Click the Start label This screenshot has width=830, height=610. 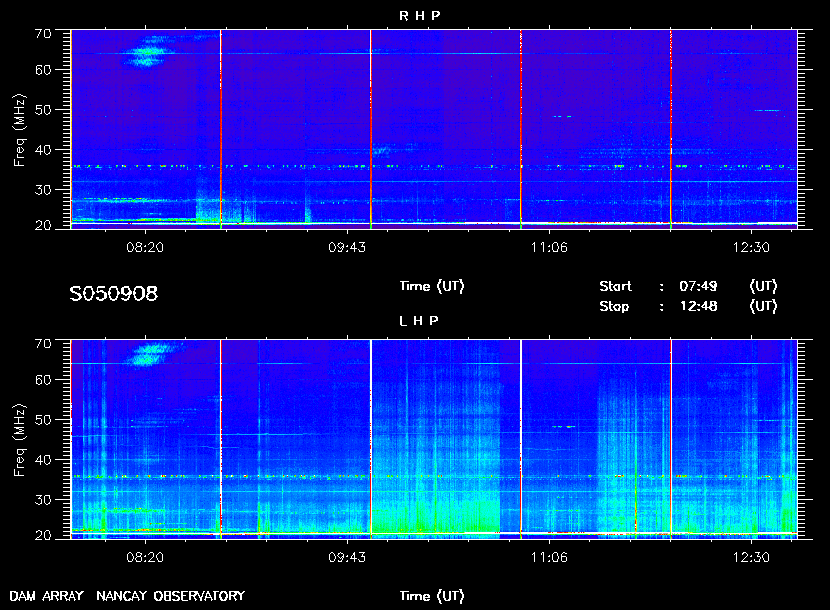click(x=615, y=286)
